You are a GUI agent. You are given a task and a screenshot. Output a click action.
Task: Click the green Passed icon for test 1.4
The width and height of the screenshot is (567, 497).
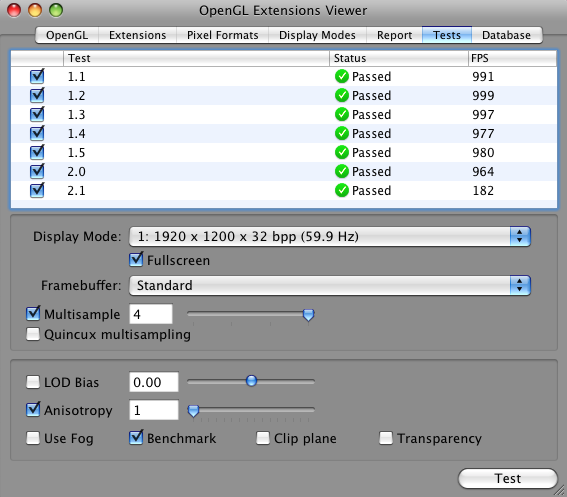click(x=341, y=133)
